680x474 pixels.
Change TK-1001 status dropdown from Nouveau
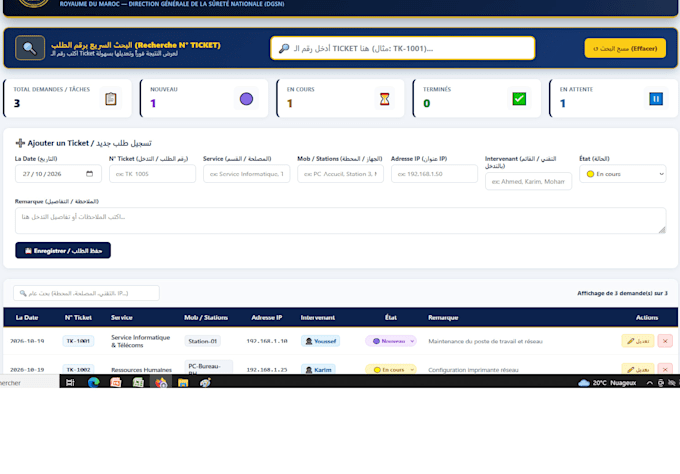tap(391, 341)
